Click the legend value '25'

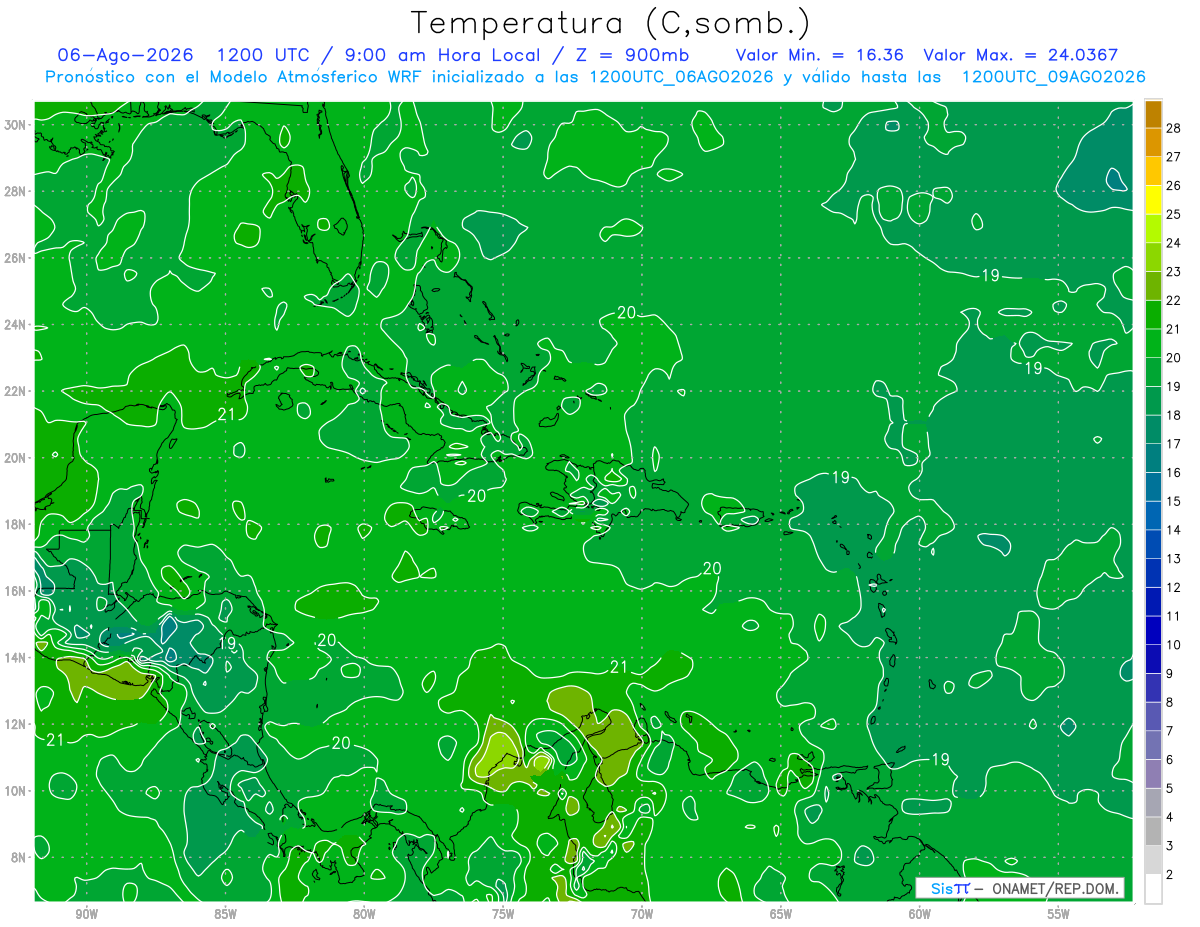pyautogui.click(x=1174, y=214)
